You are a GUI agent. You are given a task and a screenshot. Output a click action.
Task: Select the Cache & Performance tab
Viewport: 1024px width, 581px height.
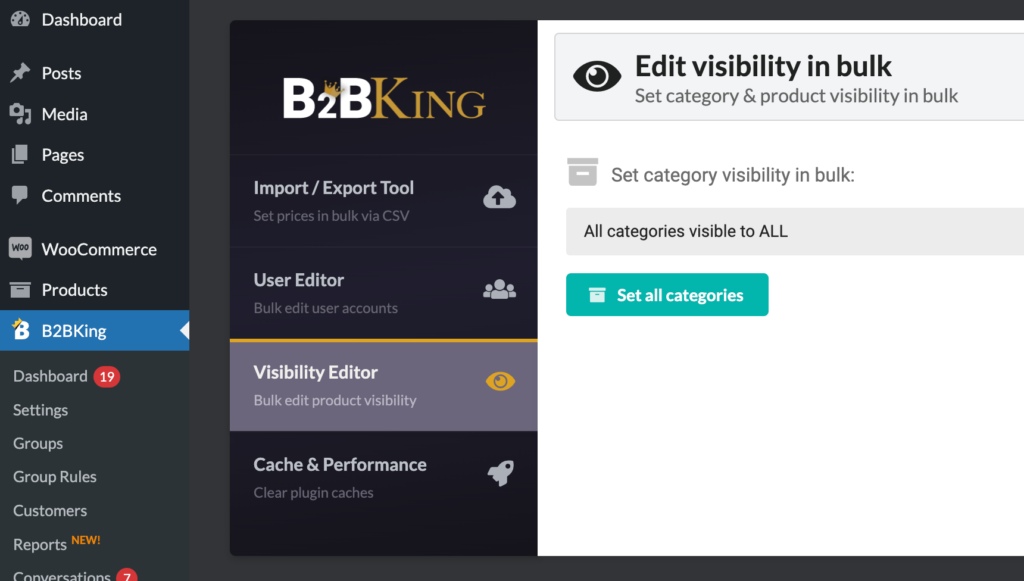(x=383, y=477)
